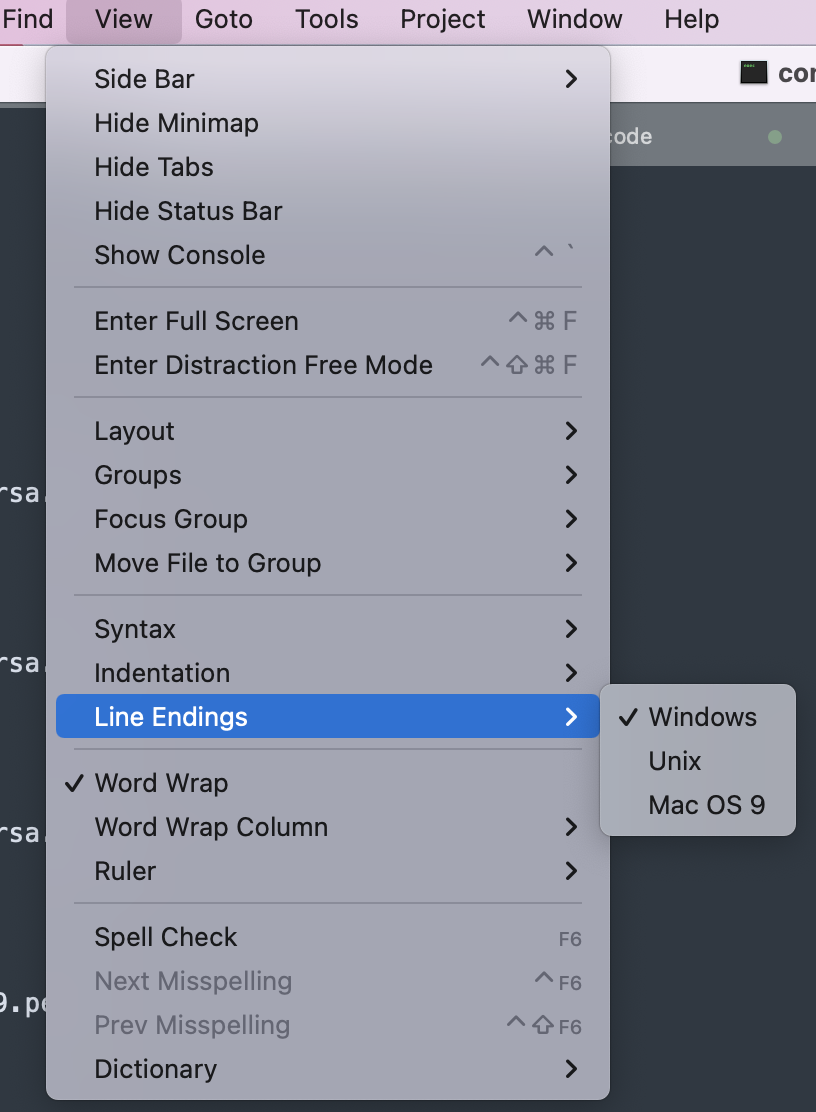Image resolution: width=816 pixels, height=1112 pixels.
Task: Select Unix line endings
Action: [675, 761]
